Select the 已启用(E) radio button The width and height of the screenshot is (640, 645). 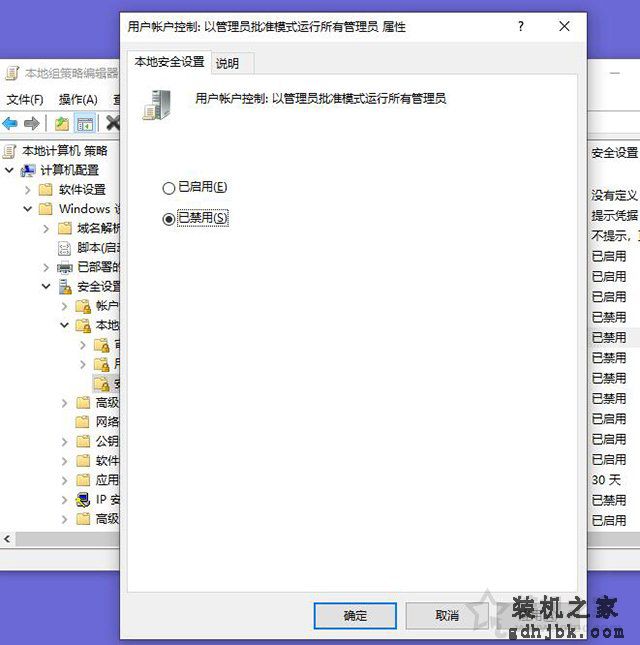(169, 188)
